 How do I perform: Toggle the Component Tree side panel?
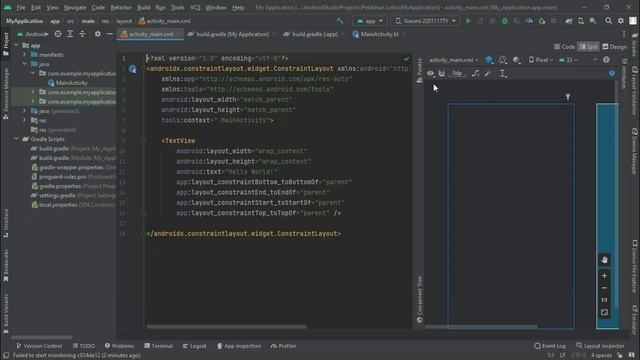click(x=419, y=300)
